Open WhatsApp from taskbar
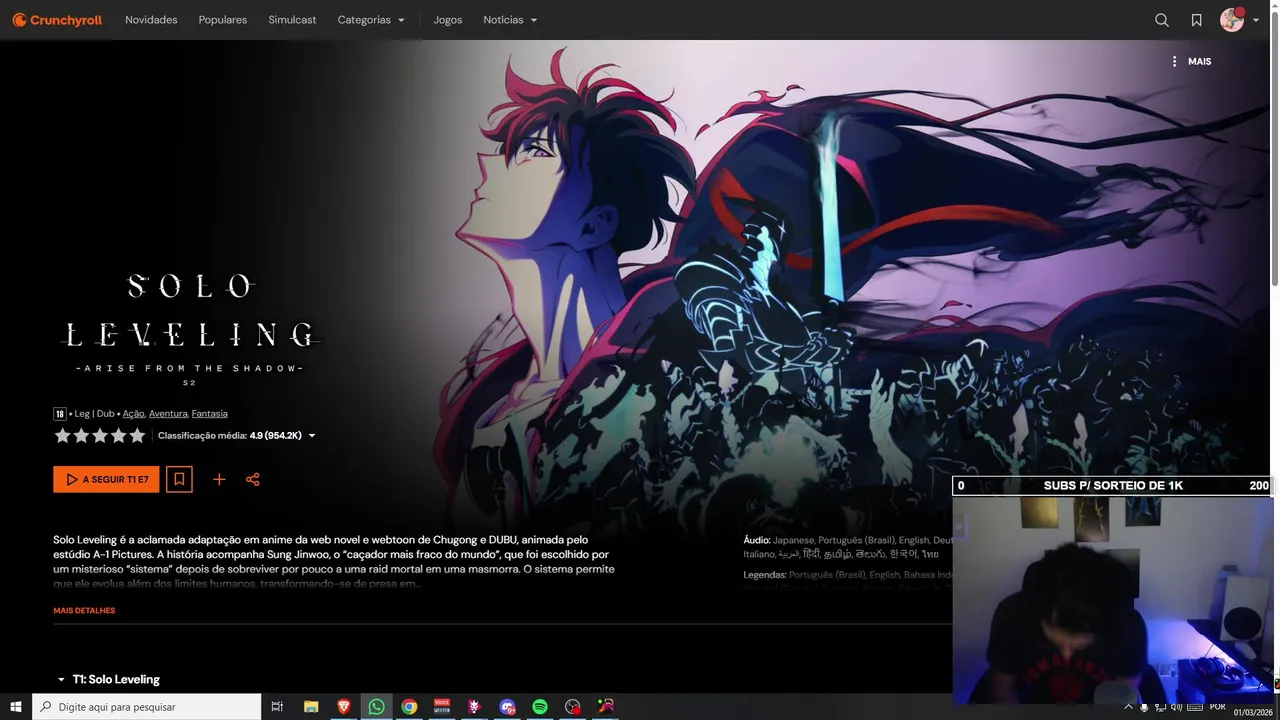The height and width of the screenshot is (720, 1280). (x=376, y=707)
